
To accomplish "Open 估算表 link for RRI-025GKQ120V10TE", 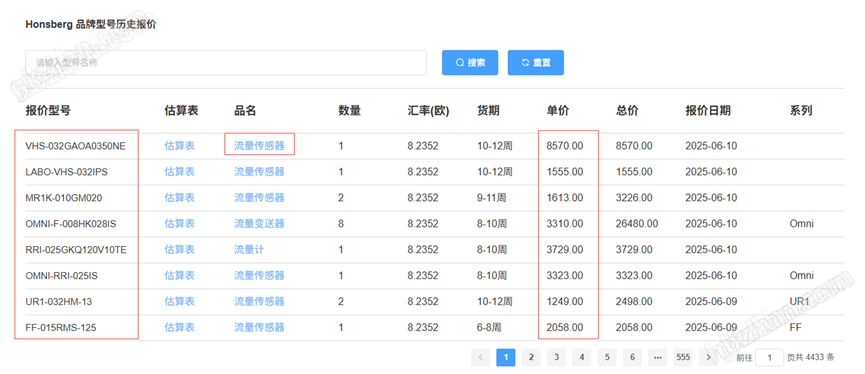I will click(x=179, y=250).
